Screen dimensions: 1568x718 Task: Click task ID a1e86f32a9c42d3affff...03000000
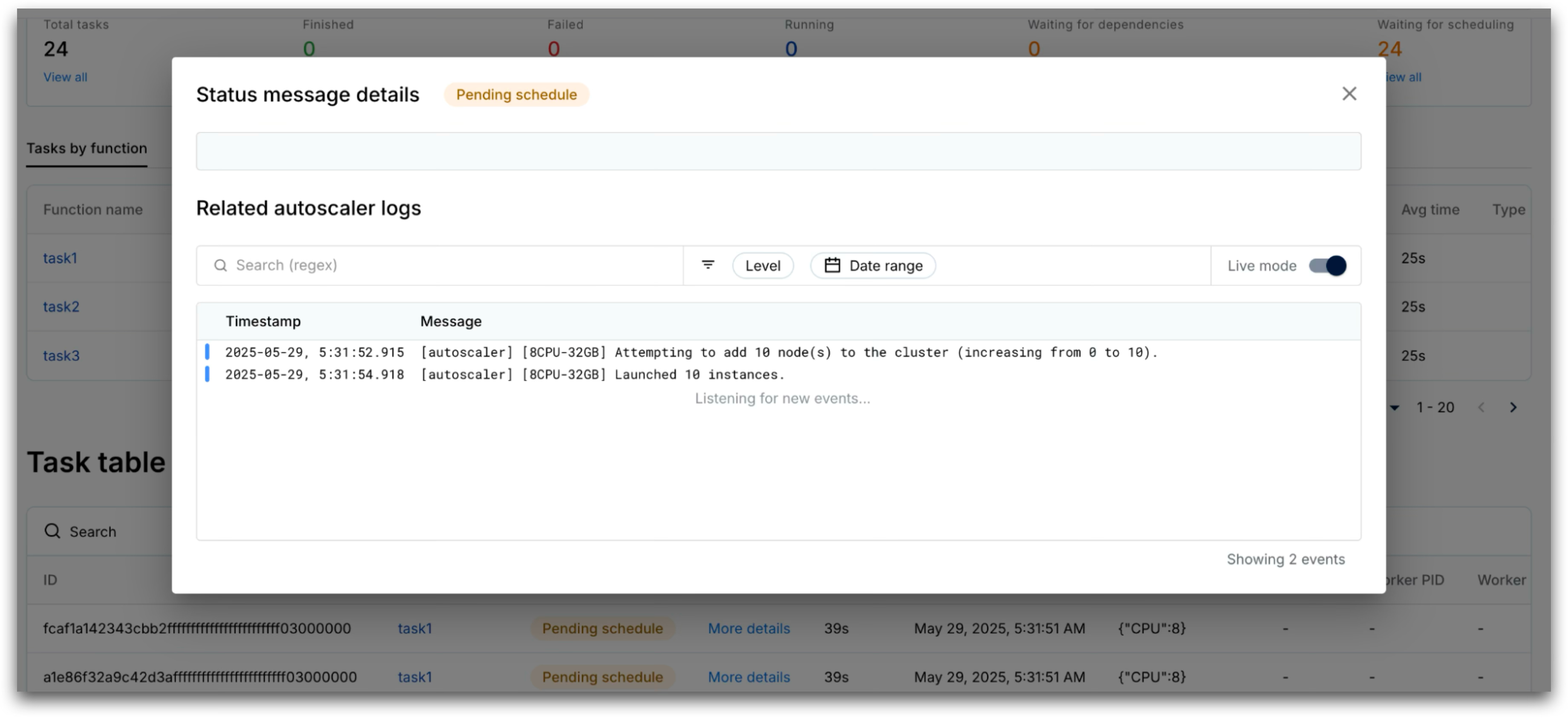[200, 677]
